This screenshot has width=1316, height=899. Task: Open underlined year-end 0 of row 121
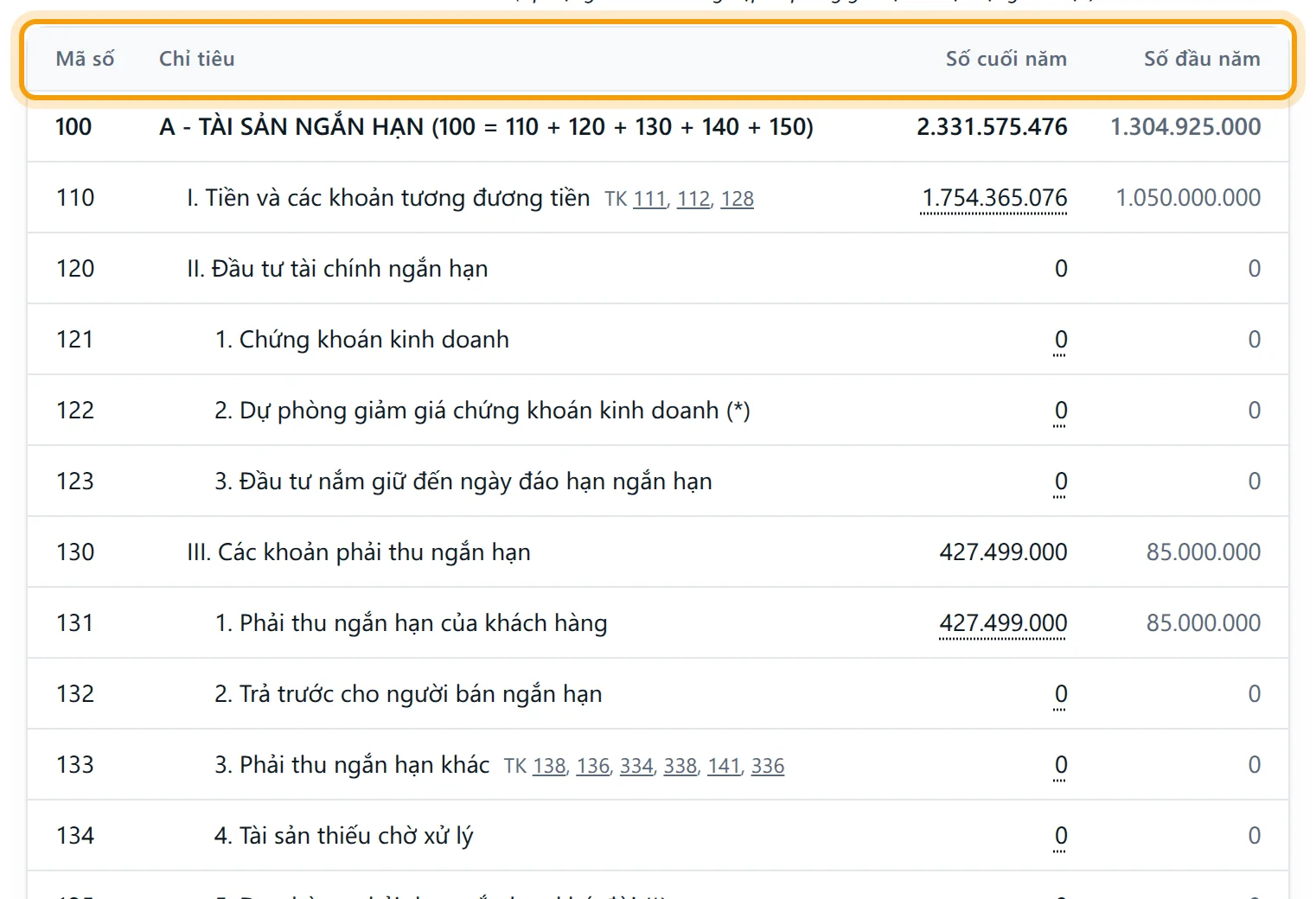click(1061, 340)
